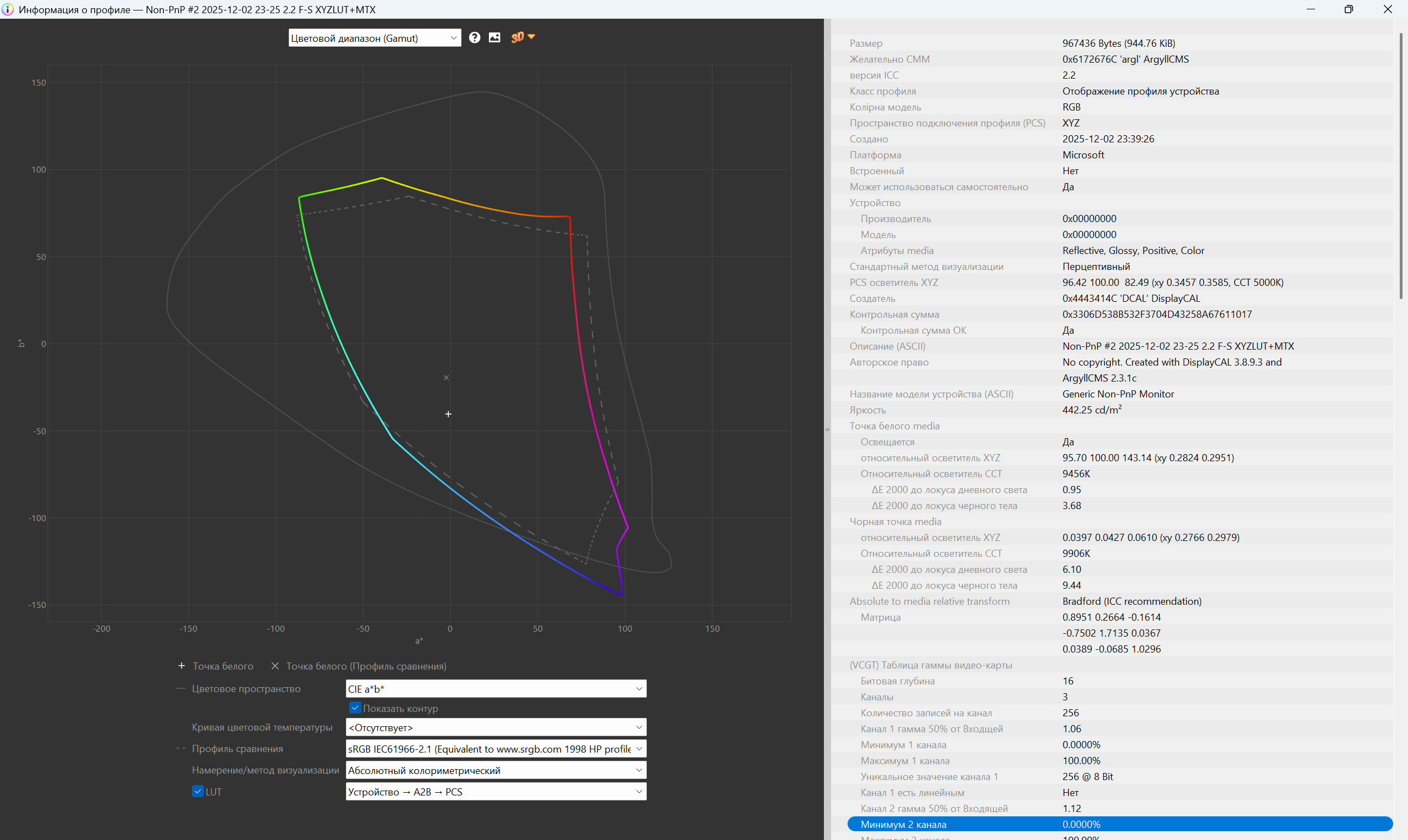Click the comparison white point cross marker
Image resolution: width=1408 pixels, height=840 pixels.
point(446,378)
